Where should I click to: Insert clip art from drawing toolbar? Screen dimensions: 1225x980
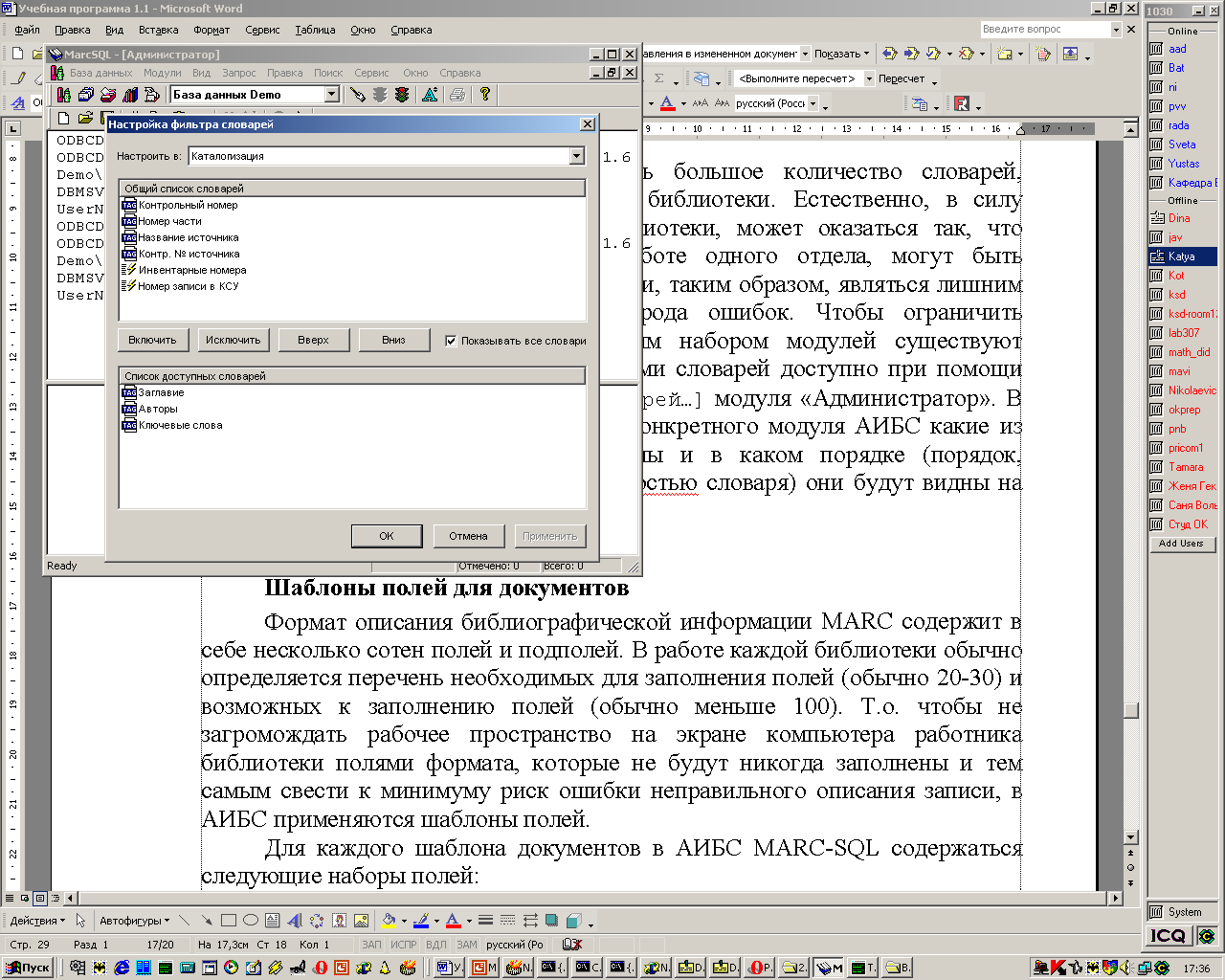coord(339,921)
